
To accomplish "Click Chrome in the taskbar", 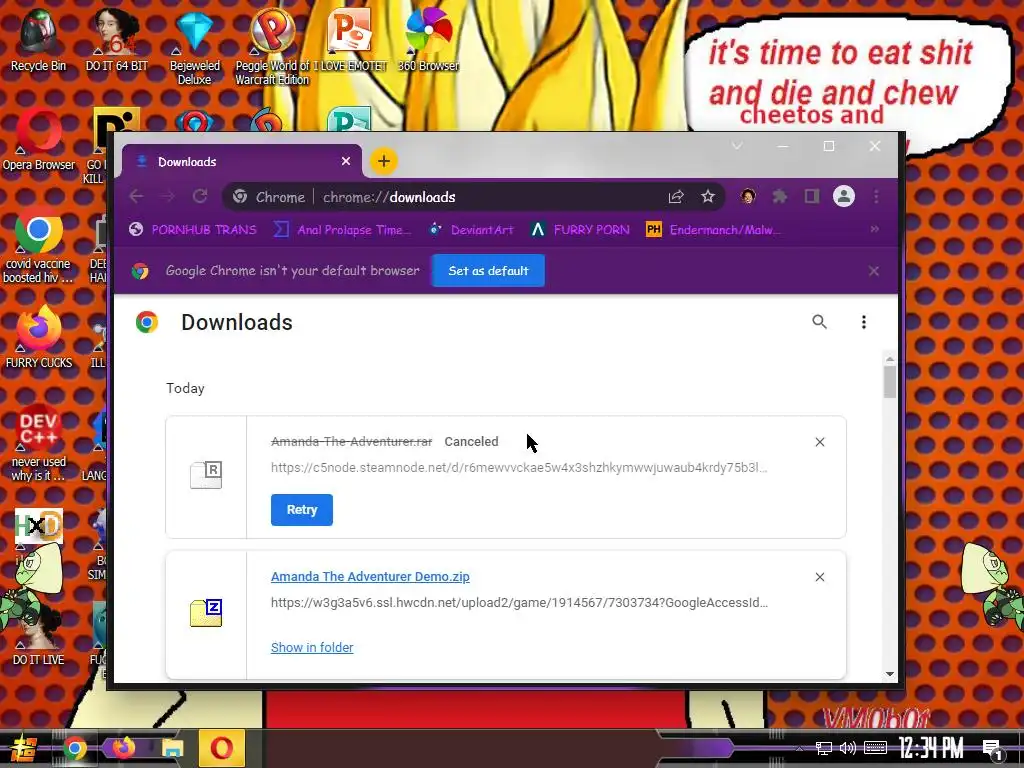I will 75,748.
